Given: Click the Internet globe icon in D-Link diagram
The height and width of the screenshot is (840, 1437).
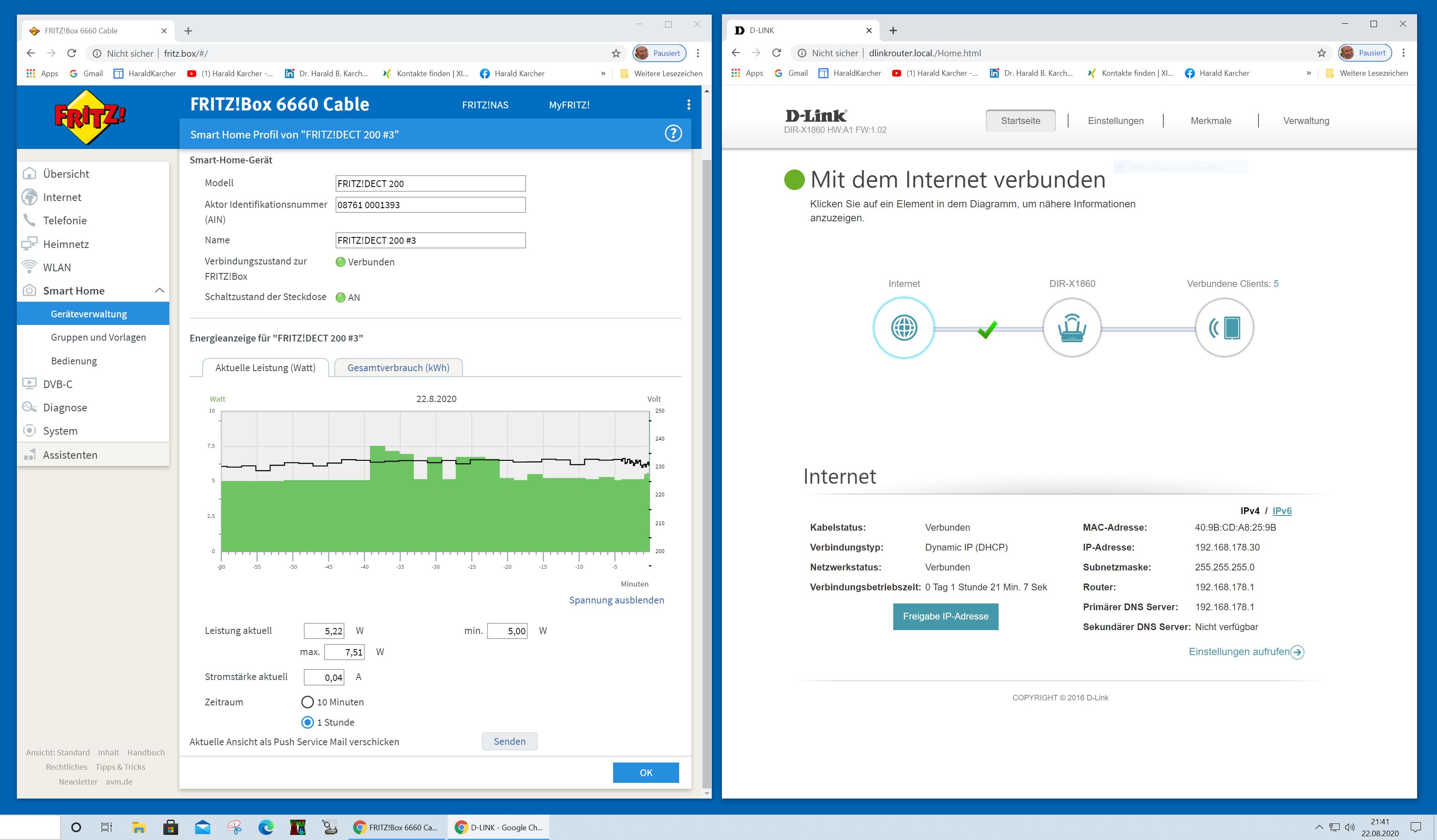Looking at the screenshot, I should coord(903,328).
